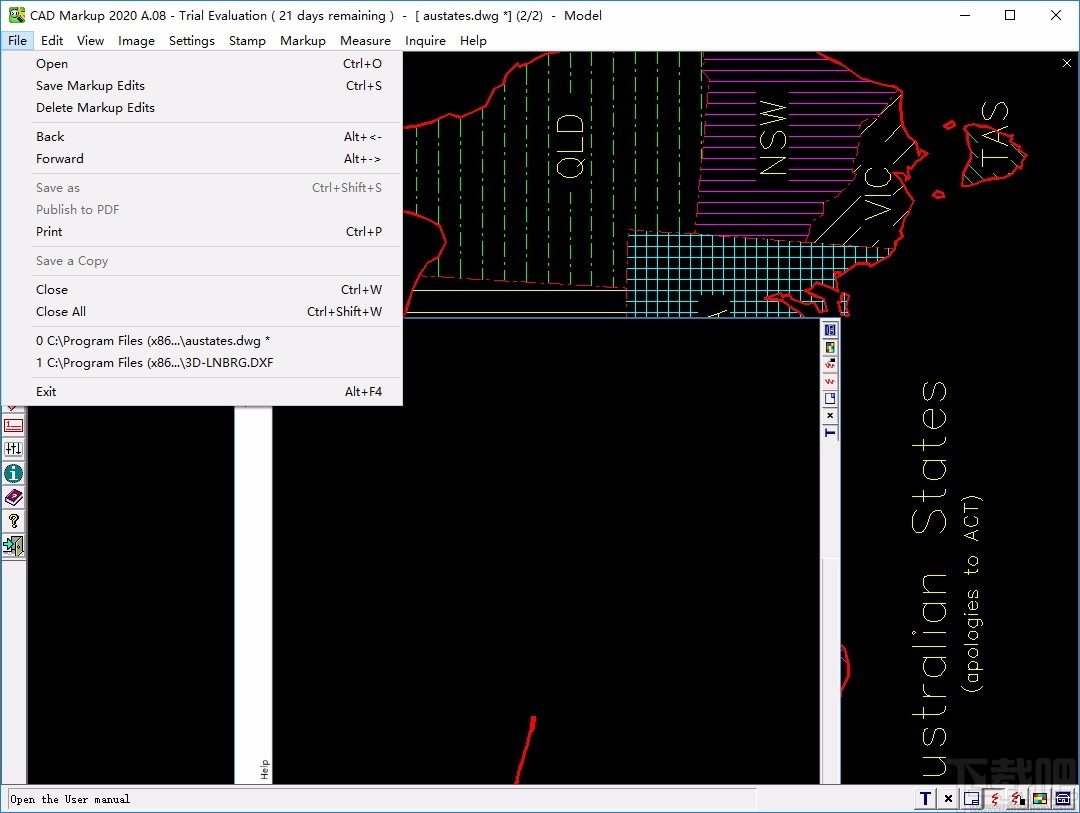Toggle the T markup text button in status bar

pyautogui.click(x=925, y=799)
